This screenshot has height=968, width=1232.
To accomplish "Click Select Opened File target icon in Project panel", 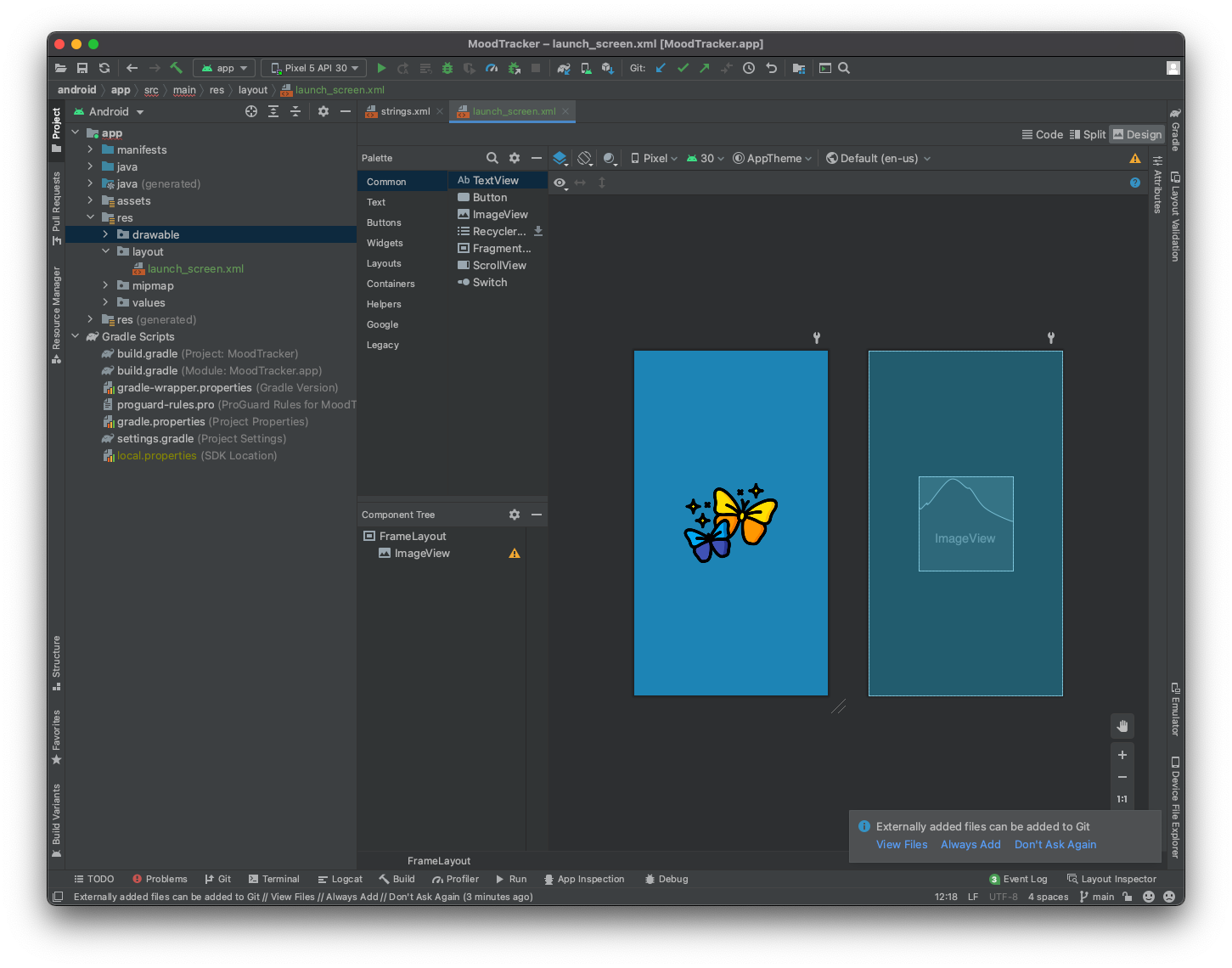I will coord(251,111).
